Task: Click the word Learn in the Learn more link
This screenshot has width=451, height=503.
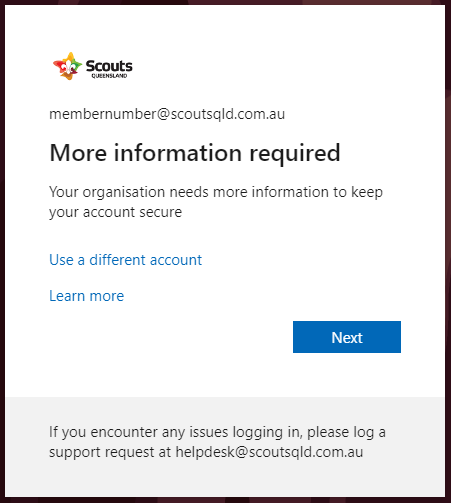Action: 67,296
